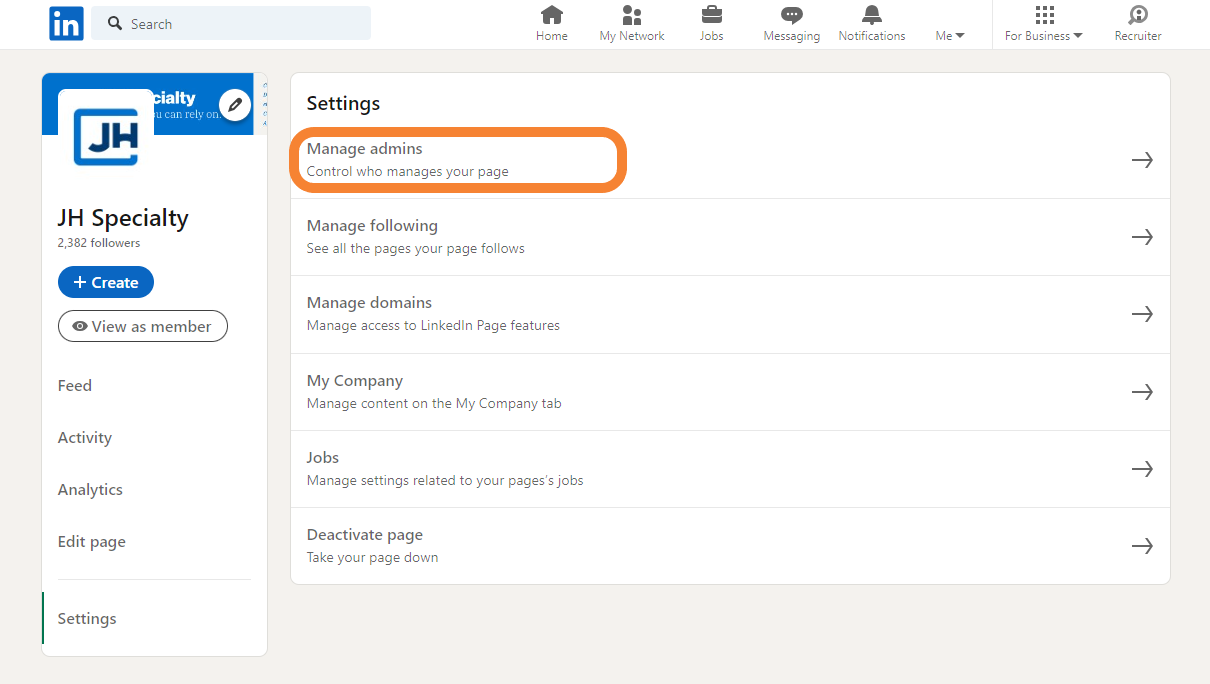Open Manage domains setting
Image resolution: width=1210 pixels, height=684 pixels.
coord(730,314)
